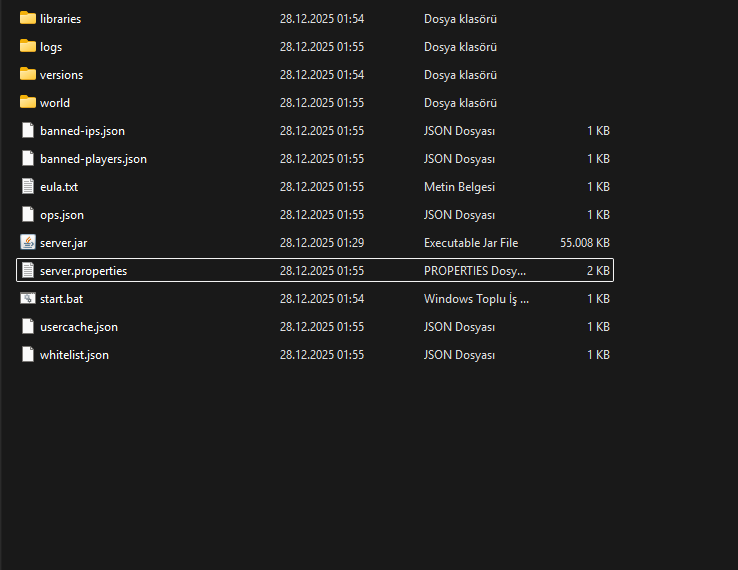738x570 pixels.
Task: Click the Executable Jar File type cell
Action: pyautogui.click(x=471, y=243)
